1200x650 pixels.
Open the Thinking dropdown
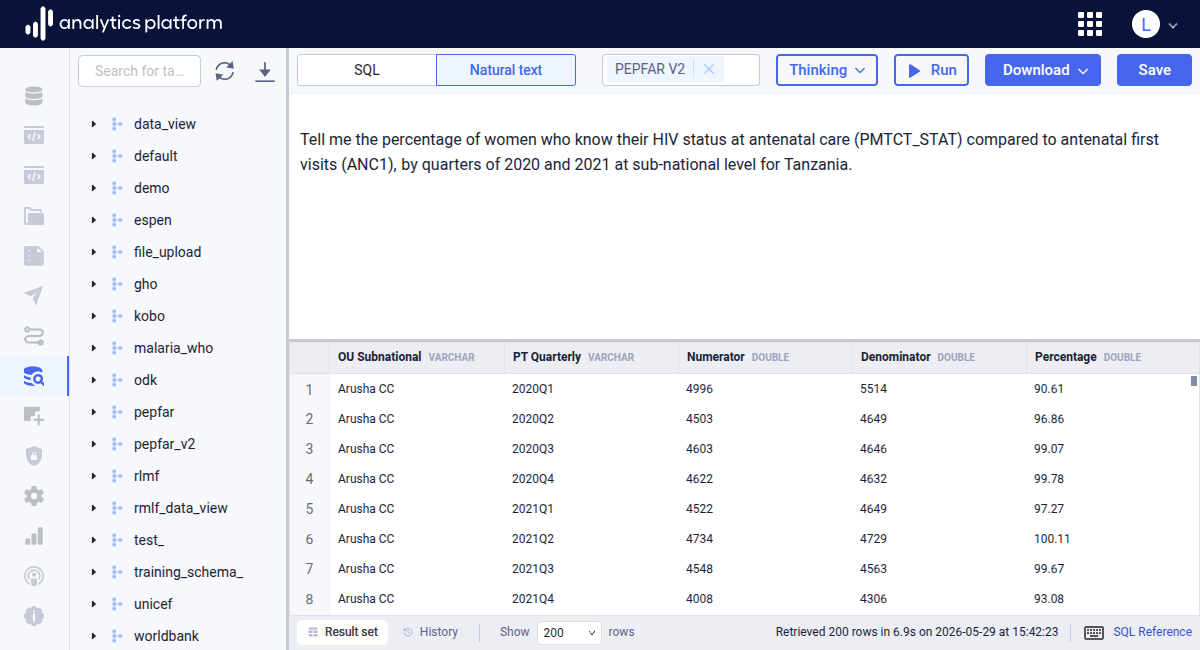pyautogui.click(x=827, y=70)
